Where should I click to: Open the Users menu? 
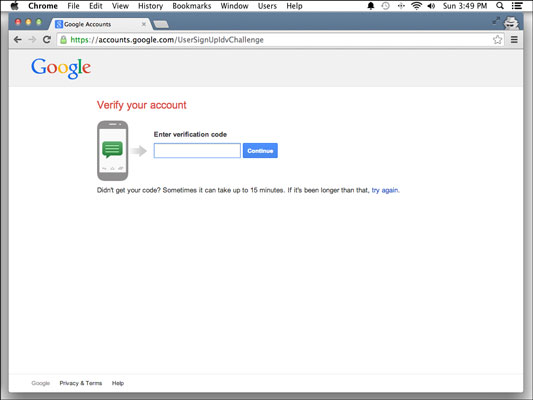pos(267,6)
